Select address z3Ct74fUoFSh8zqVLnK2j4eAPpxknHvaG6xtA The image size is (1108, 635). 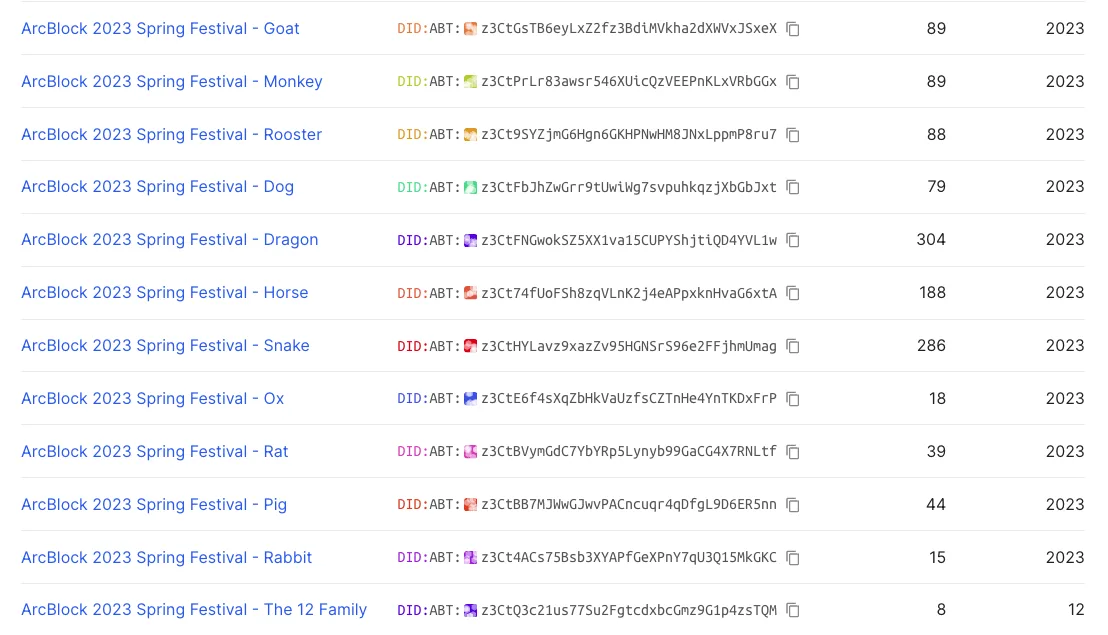click(629, 293)
